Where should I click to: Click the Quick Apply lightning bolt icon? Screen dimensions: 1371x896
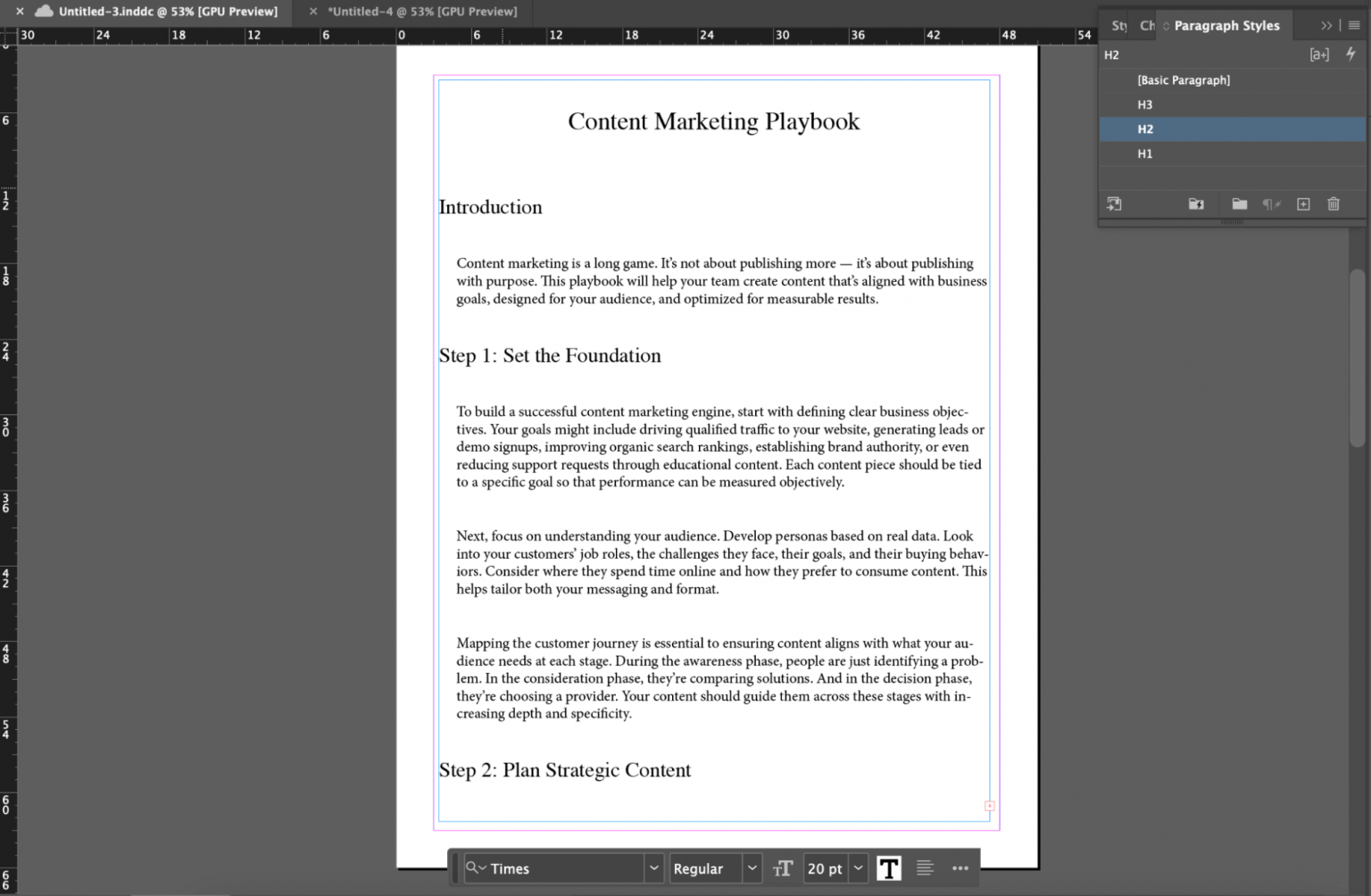click(1350, 54)
